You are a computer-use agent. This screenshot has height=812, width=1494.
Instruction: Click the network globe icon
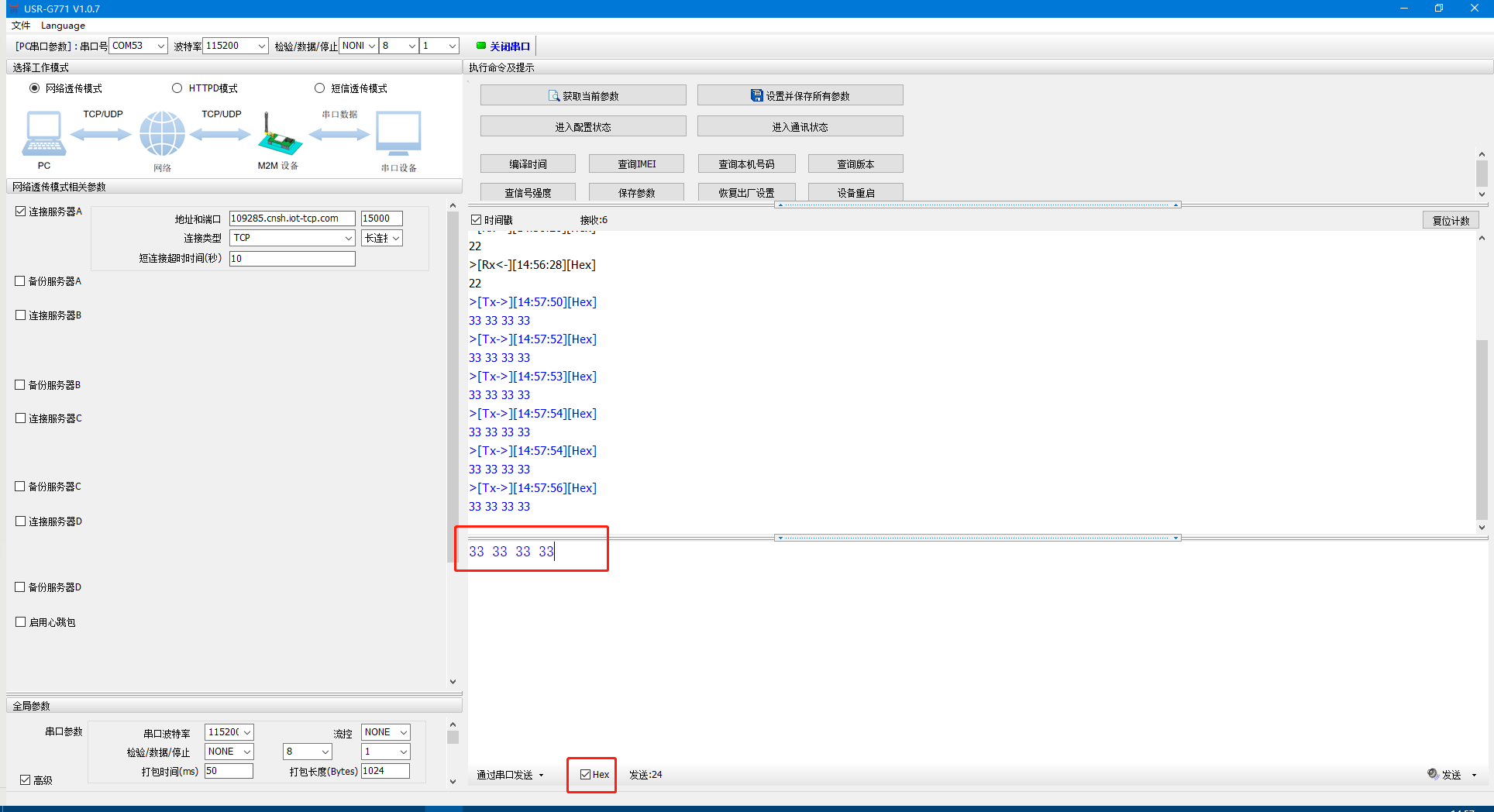click(162, 134)
